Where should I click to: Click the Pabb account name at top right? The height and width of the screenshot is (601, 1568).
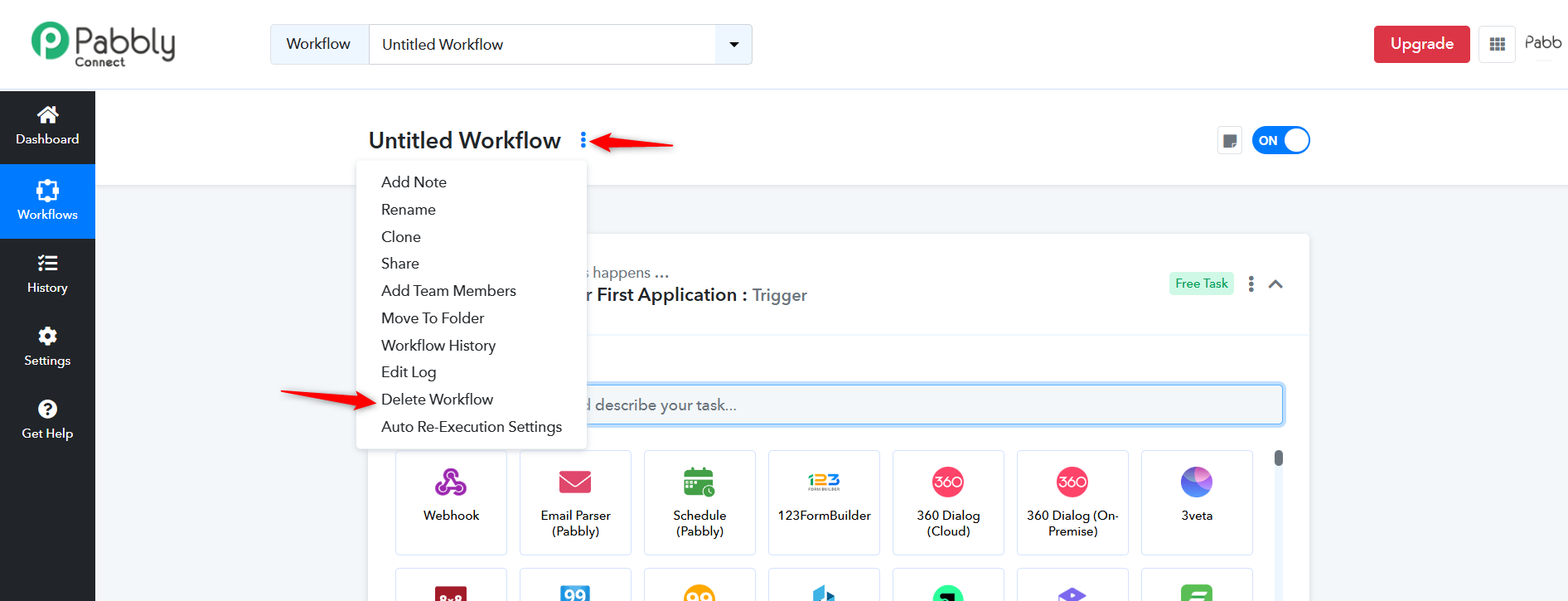pos(1543,42)
